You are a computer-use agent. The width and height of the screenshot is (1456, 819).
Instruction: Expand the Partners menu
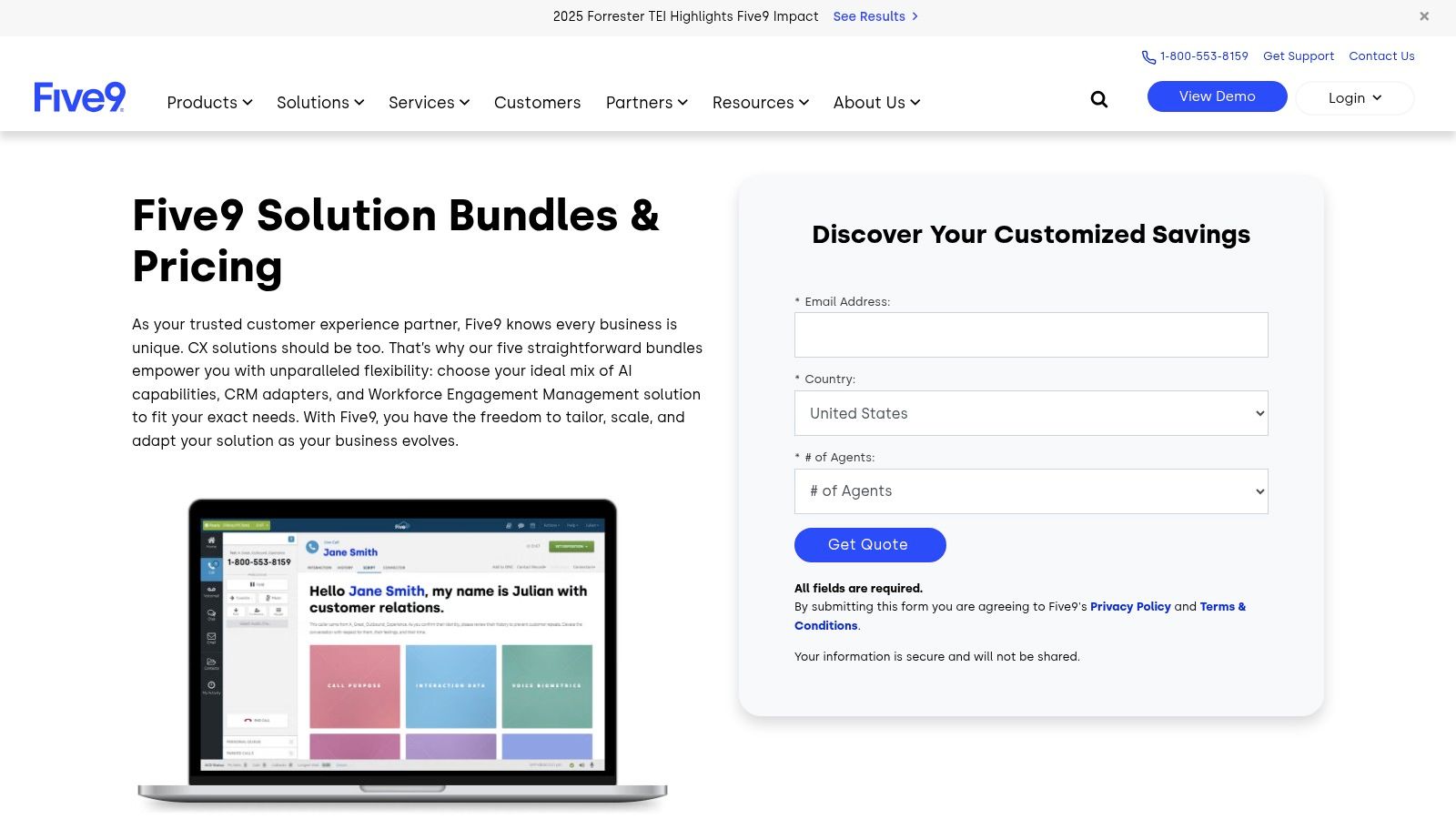(x=646, y=103)
